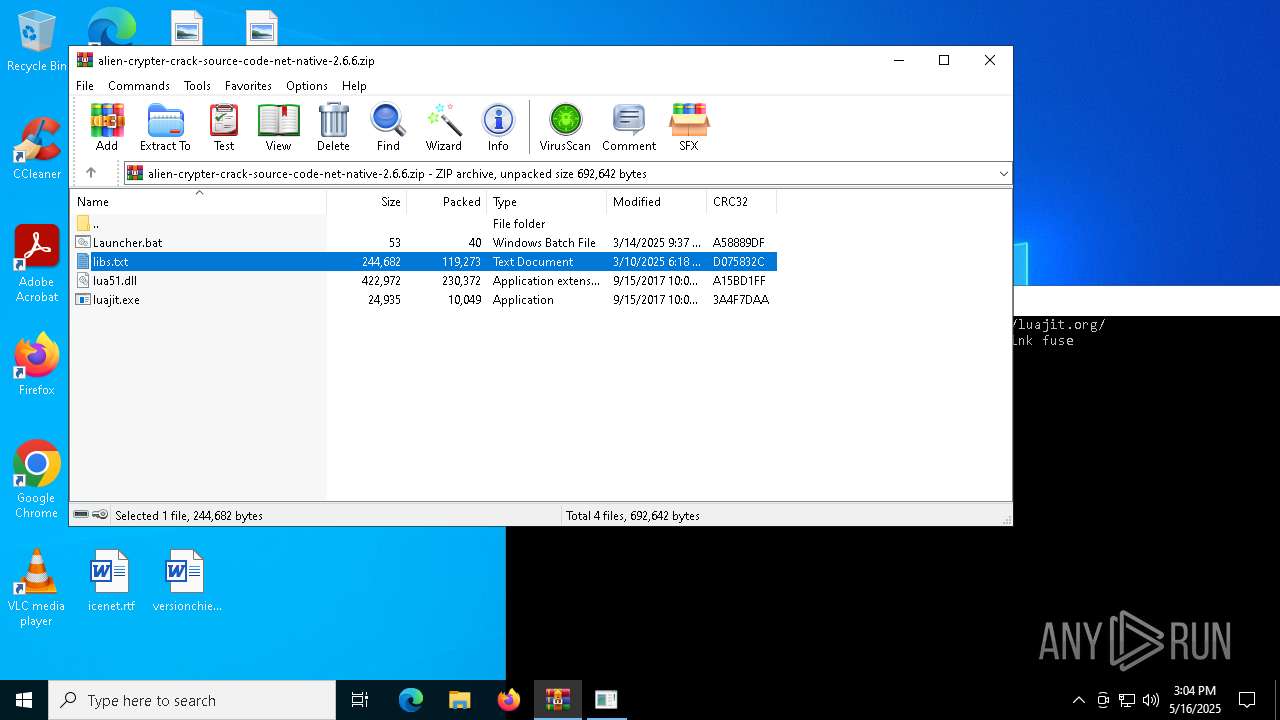Click the disk icon in status bar
This screenshot has width=1280, height=720.
coord(81,515)
